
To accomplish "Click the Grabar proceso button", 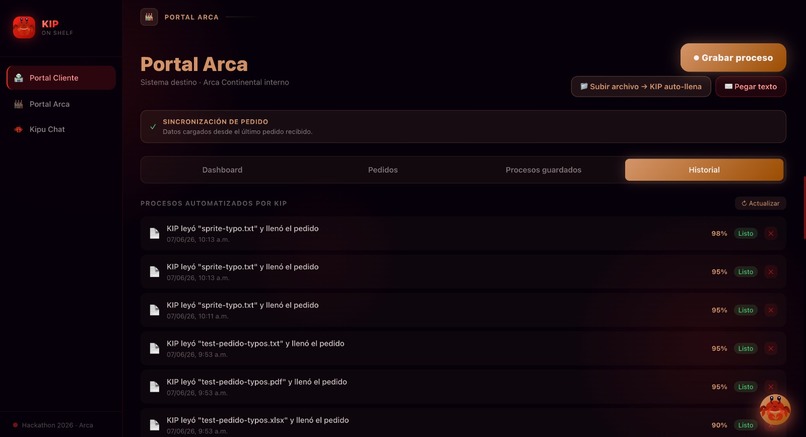I will [733, 58].
